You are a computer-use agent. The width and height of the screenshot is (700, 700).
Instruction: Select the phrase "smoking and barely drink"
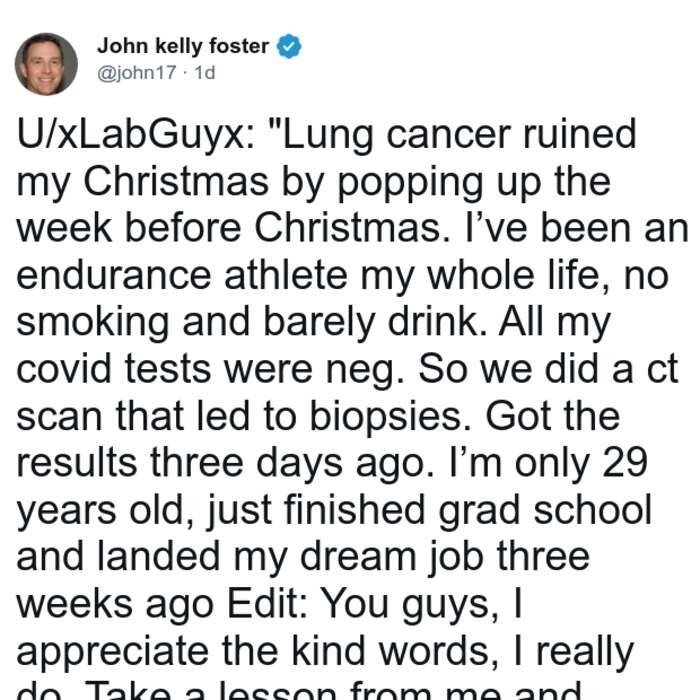click(x=247, y=323)
